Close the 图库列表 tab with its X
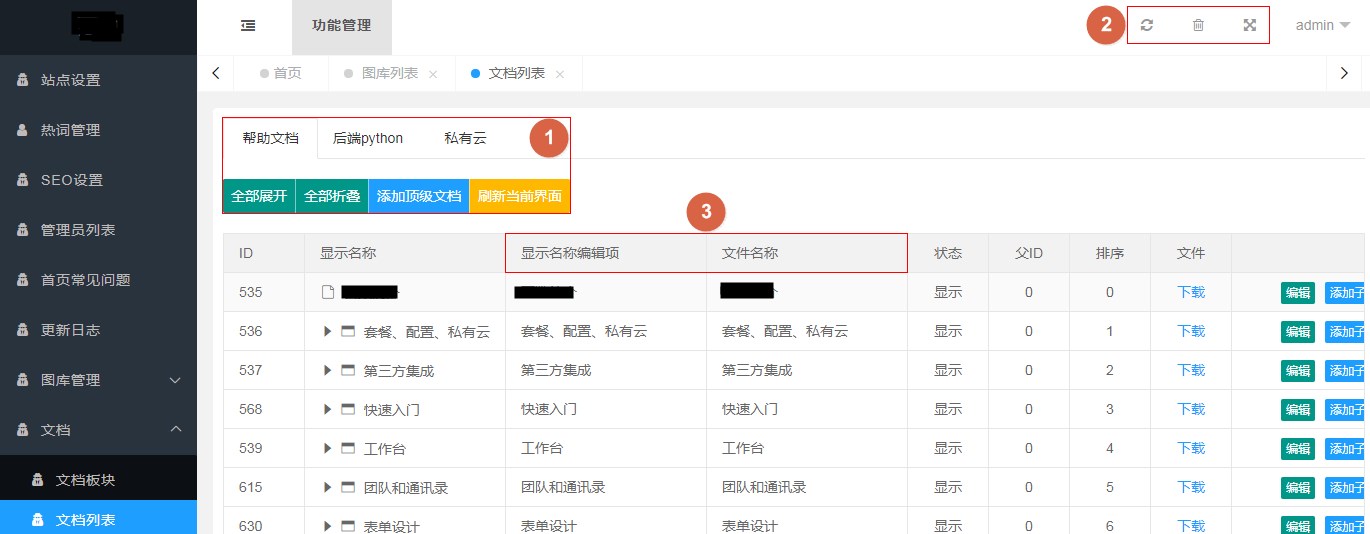 point(433,74)
